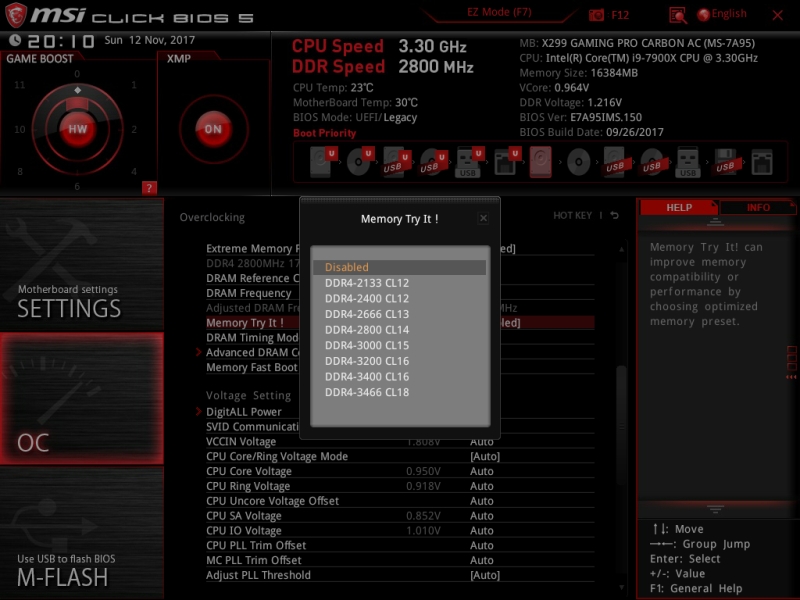The image size is (800, 600).
Task: Close the Memory Try It popup
Action: tap(483, 219)
